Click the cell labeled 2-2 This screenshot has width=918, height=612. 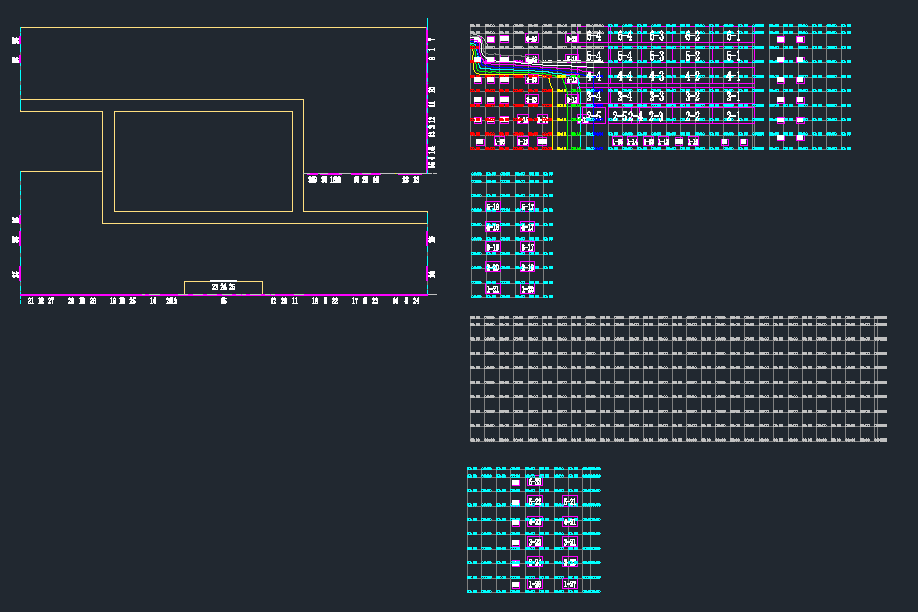(x=693, y=116)
